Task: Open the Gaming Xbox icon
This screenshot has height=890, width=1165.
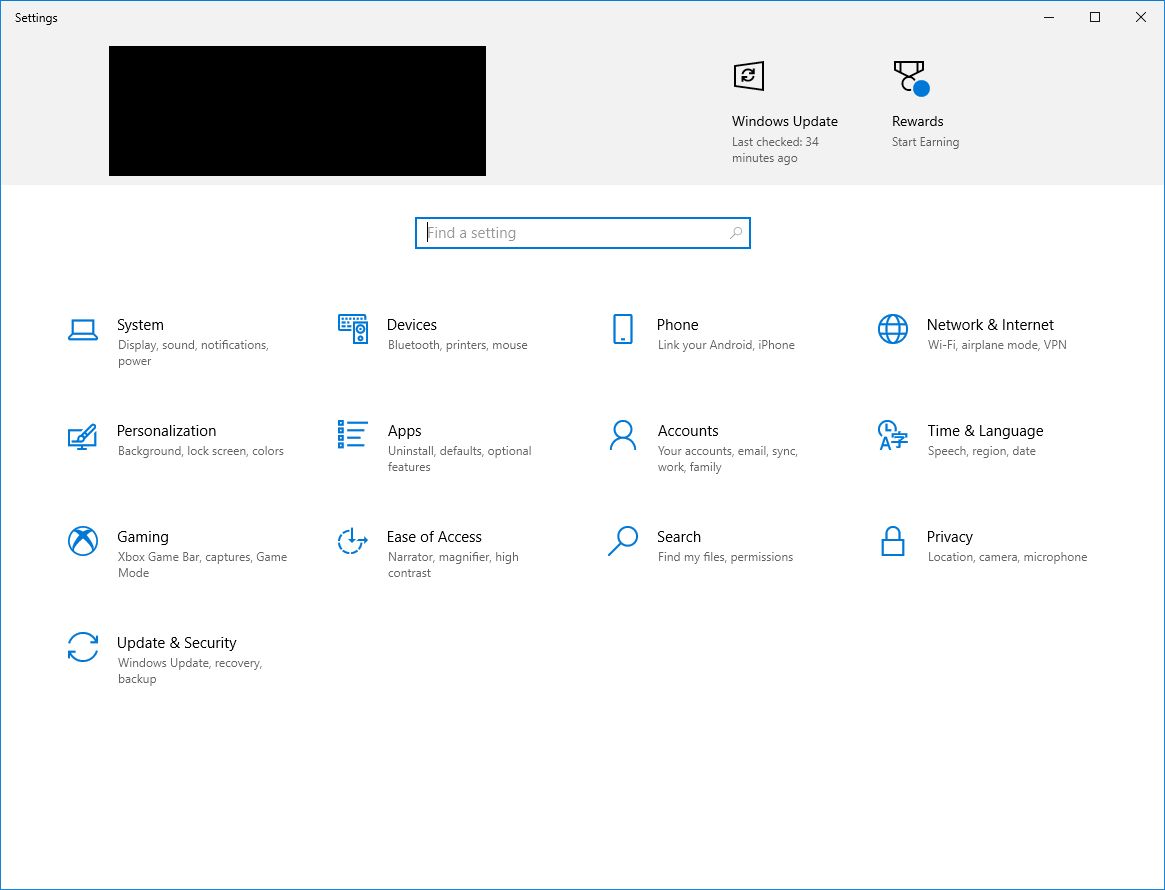Action: tap(82, 541)
